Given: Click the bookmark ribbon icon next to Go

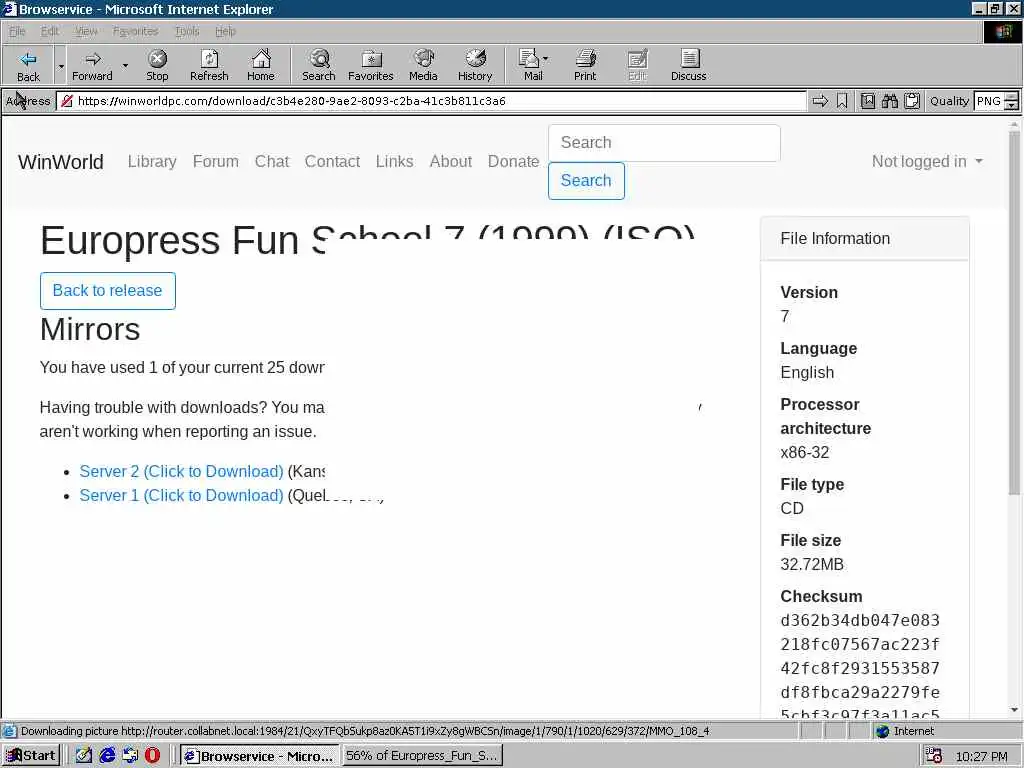Looking at the screenshot, I should click(x=842, y=101).
